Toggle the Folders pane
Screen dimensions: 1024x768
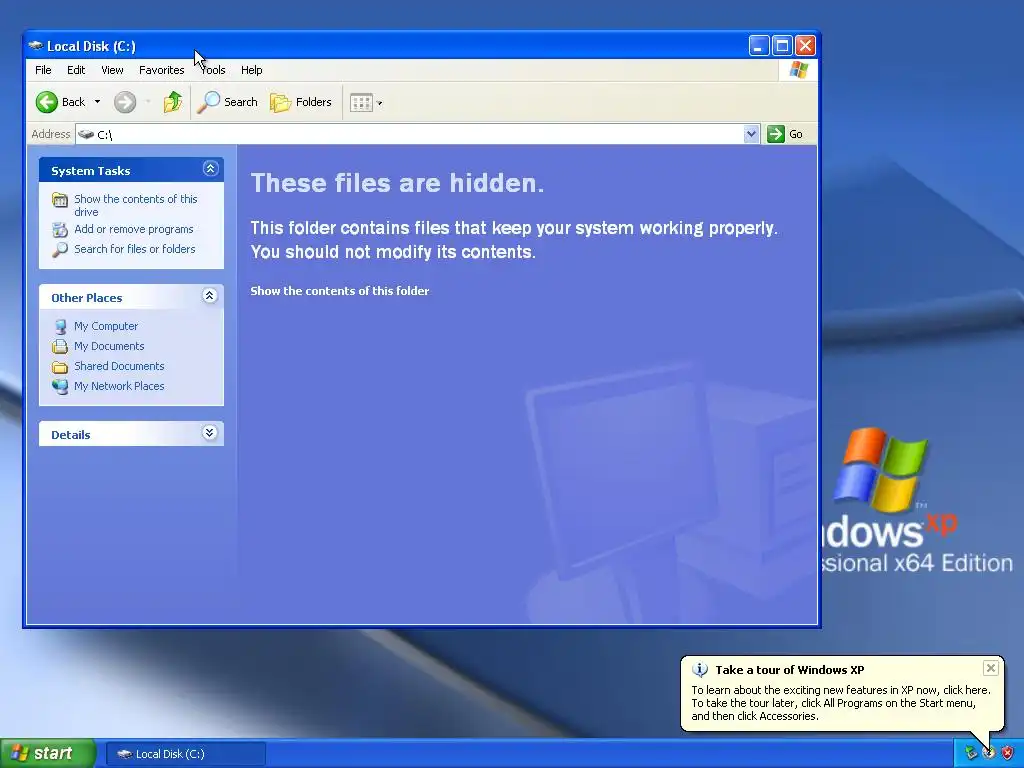(301, 102)
